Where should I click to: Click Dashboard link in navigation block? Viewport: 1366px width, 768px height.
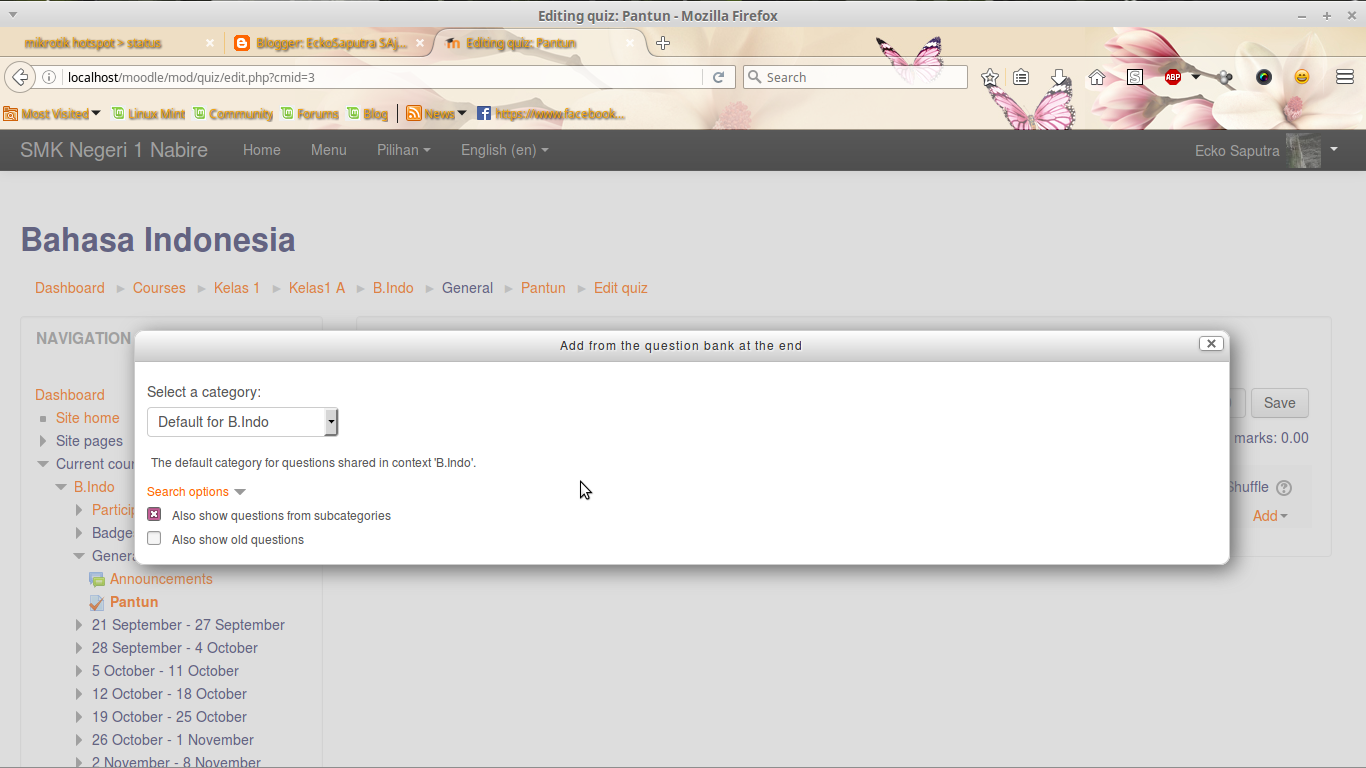[x=70, y=395]
